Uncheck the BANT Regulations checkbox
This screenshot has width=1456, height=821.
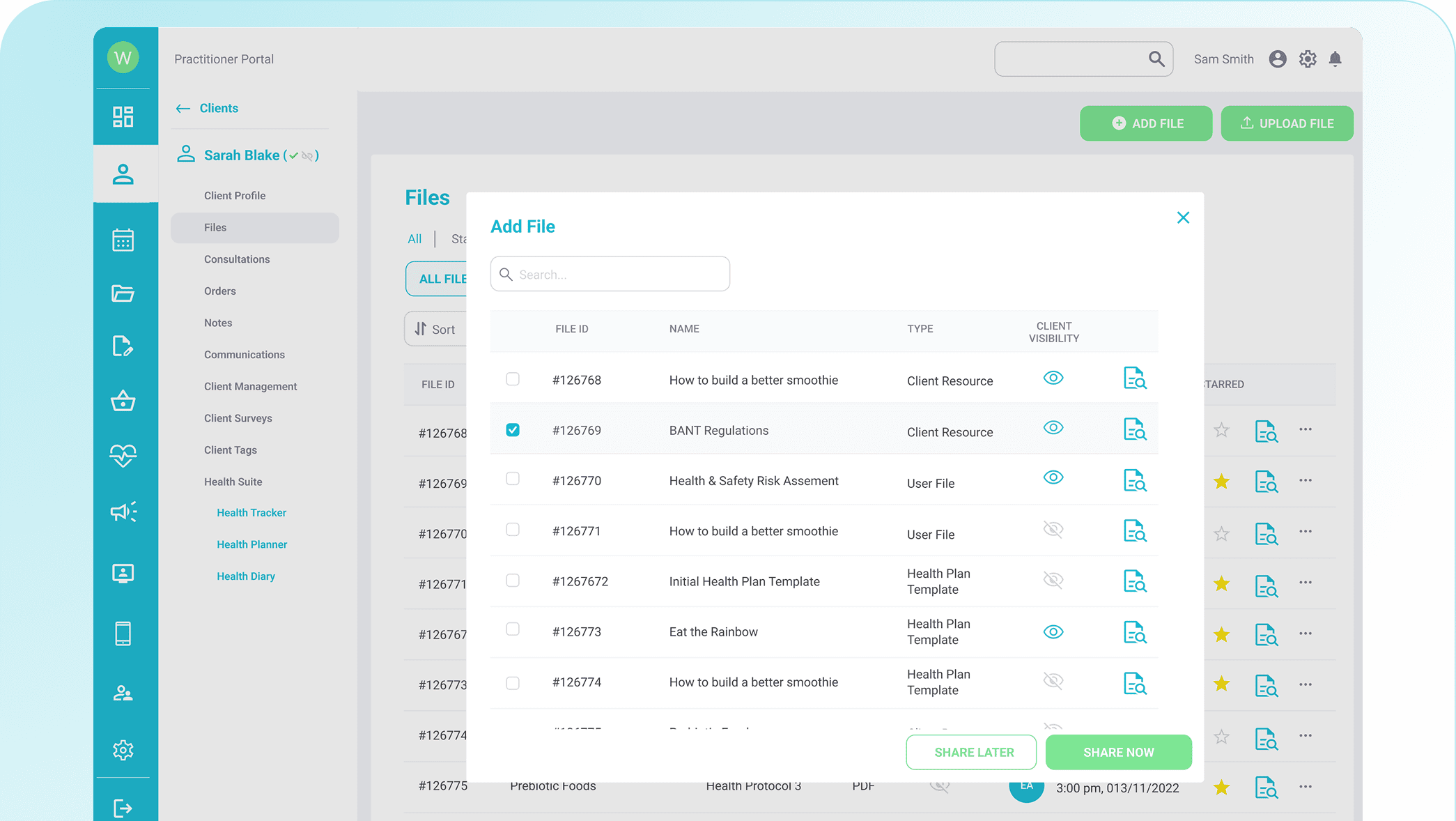[513, 430]
